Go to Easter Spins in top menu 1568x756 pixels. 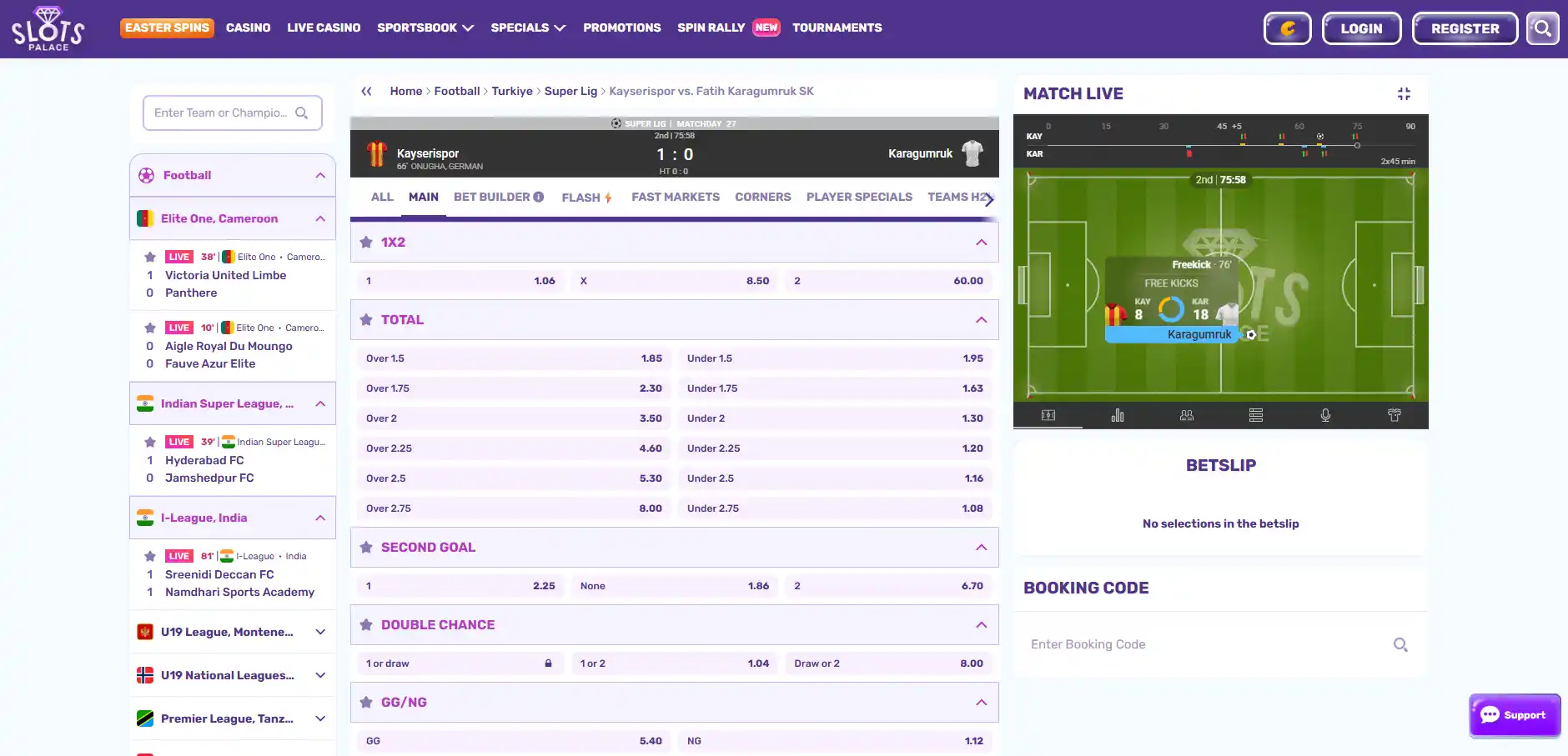[x=167, y=28]
